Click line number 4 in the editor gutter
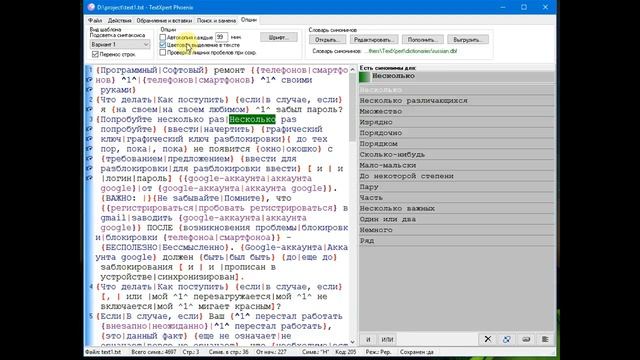The image size is (640, 360). coord(91,287)
